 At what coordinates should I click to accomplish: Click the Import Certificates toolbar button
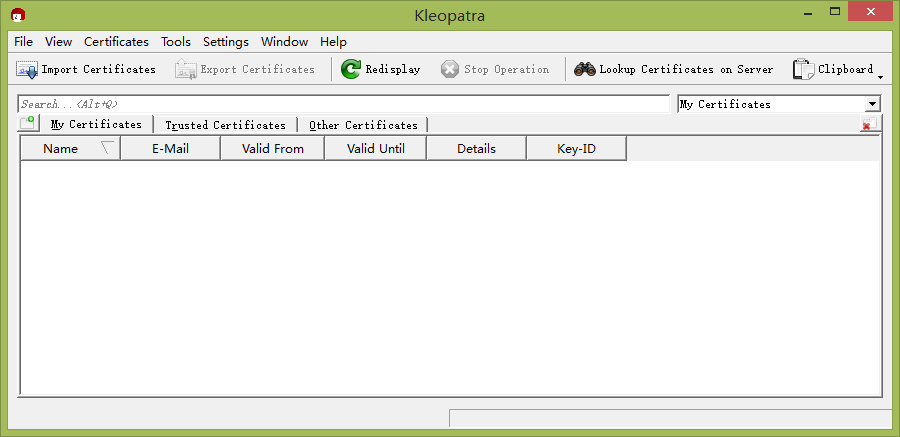(x=86, y=69)
